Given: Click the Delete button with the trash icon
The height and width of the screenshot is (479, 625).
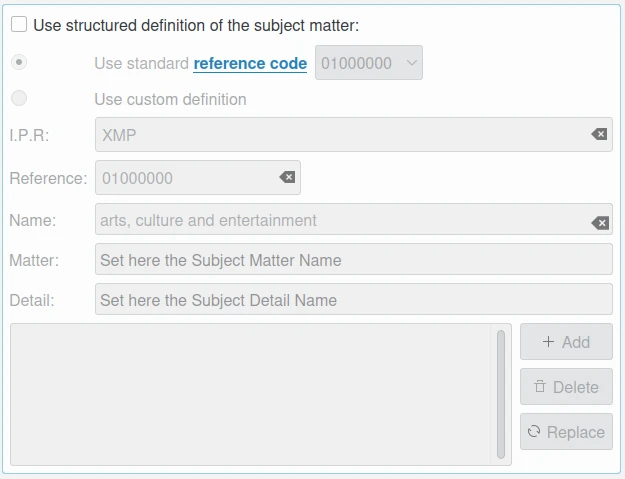Looking at the screenshot, I should [566, 387].
